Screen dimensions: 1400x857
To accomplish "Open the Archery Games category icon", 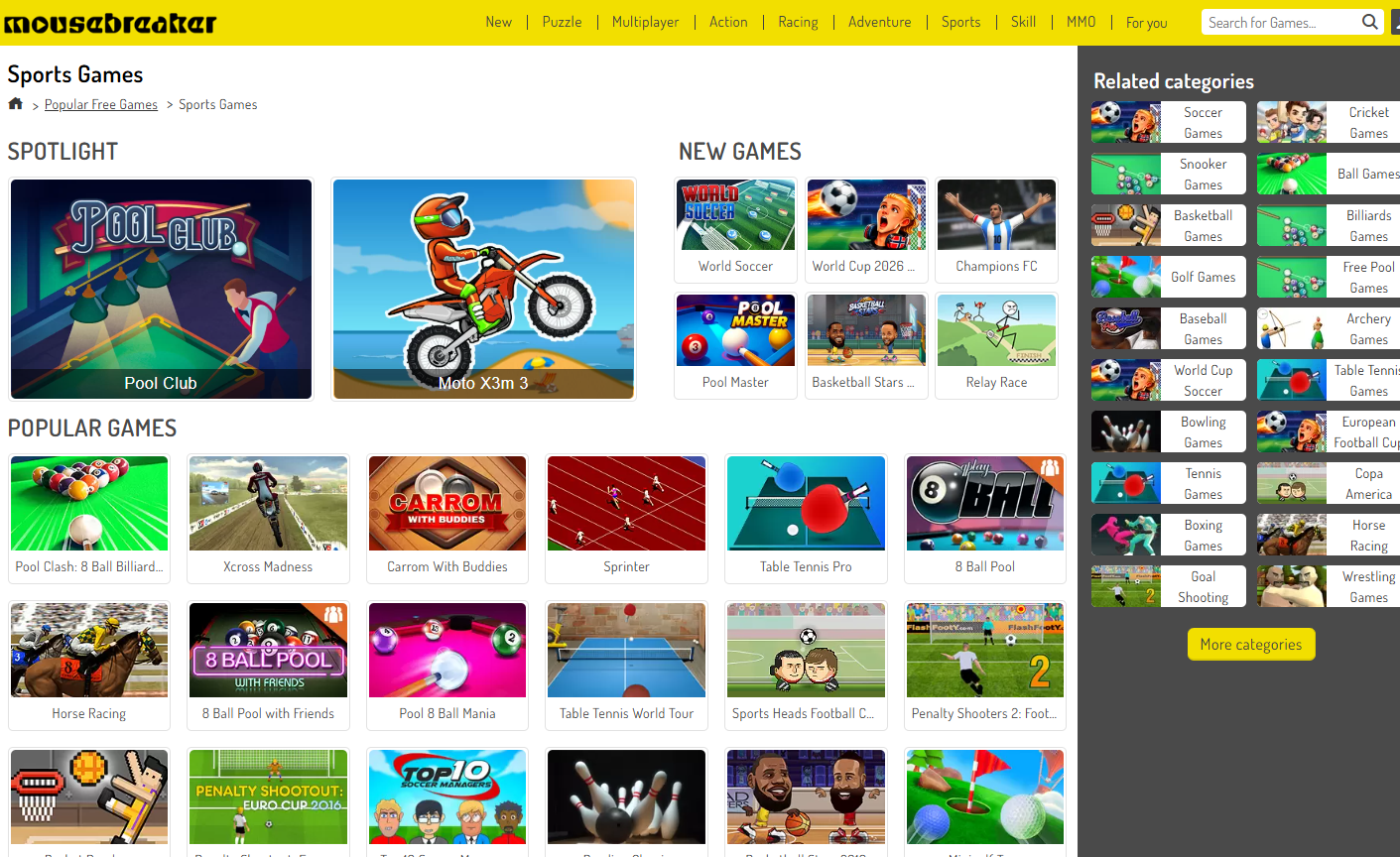I will (1292, 329).
